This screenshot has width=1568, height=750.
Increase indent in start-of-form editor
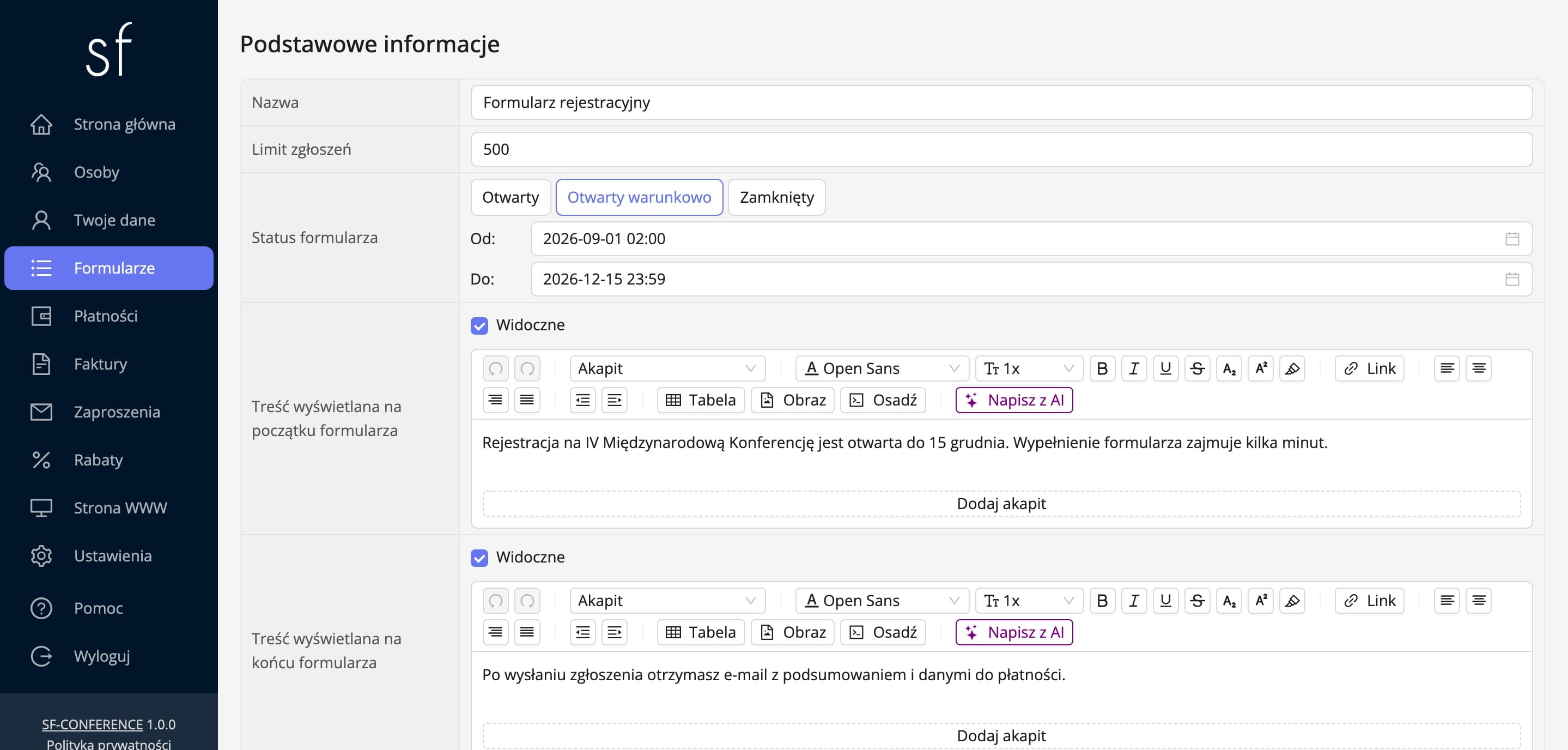614,400
